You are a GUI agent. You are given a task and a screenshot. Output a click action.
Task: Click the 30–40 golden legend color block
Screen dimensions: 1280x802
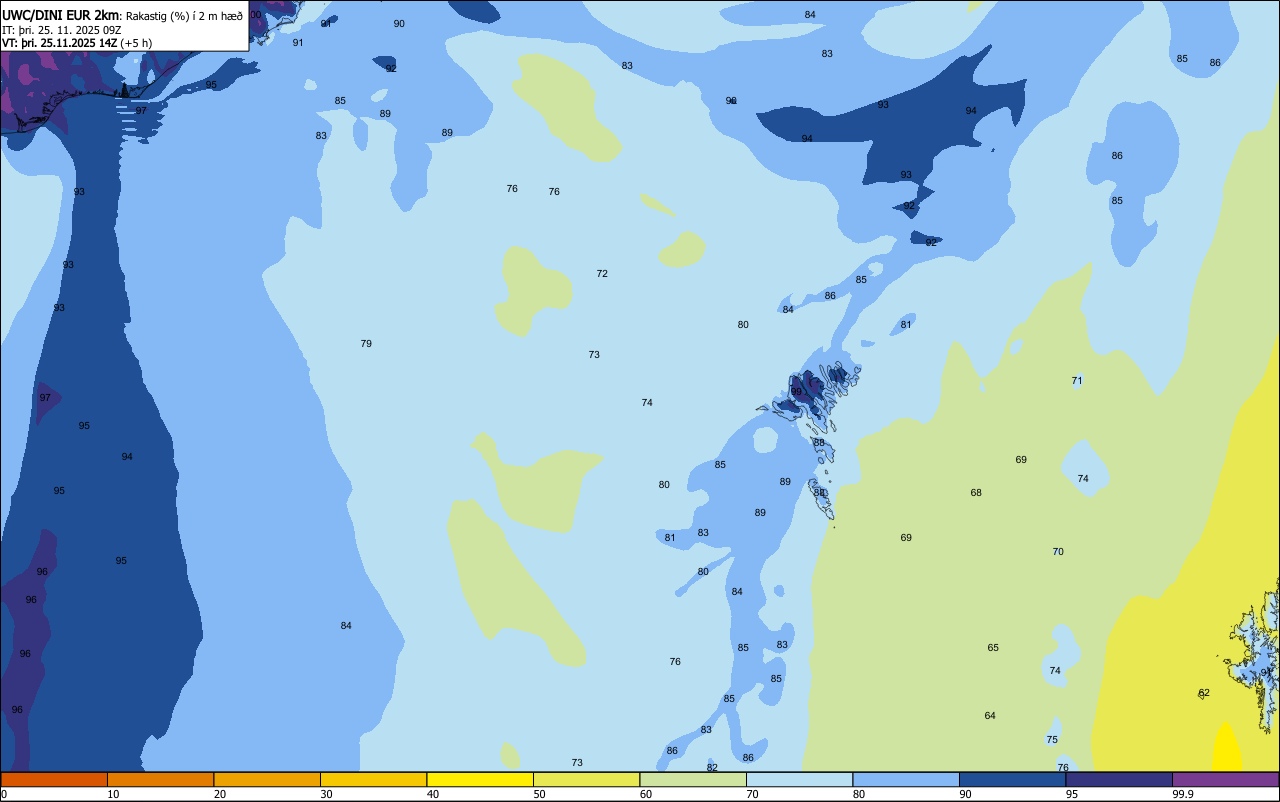click(373, 779)
